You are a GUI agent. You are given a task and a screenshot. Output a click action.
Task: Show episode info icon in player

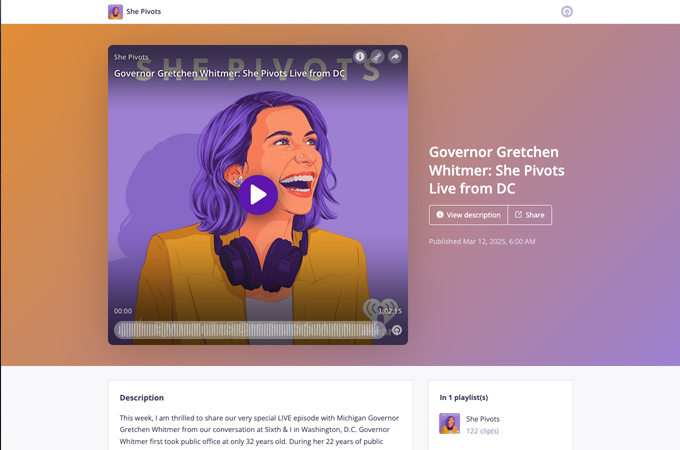coord(360,56)
